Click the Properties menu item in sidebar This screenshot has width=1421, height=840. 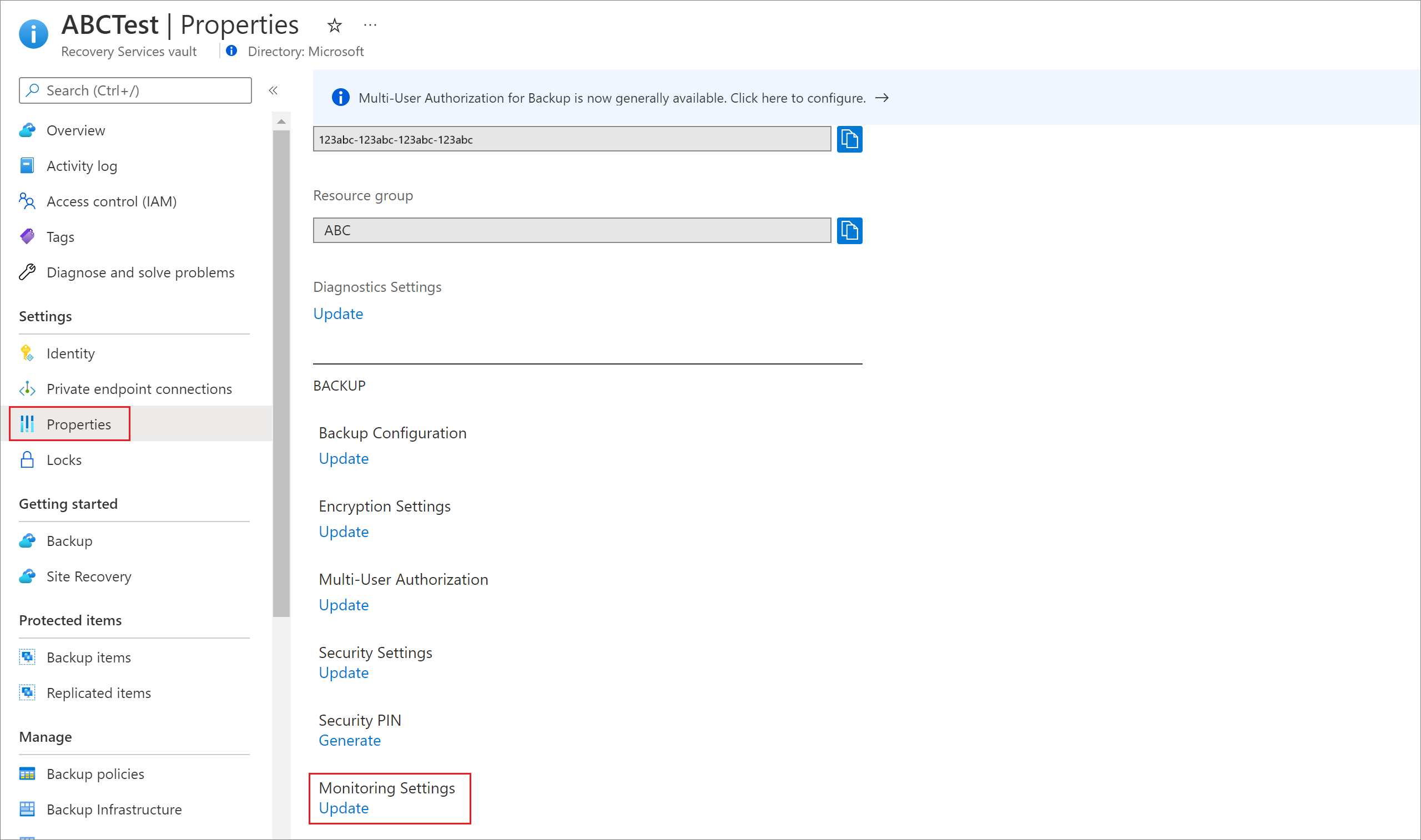point(79,423)
